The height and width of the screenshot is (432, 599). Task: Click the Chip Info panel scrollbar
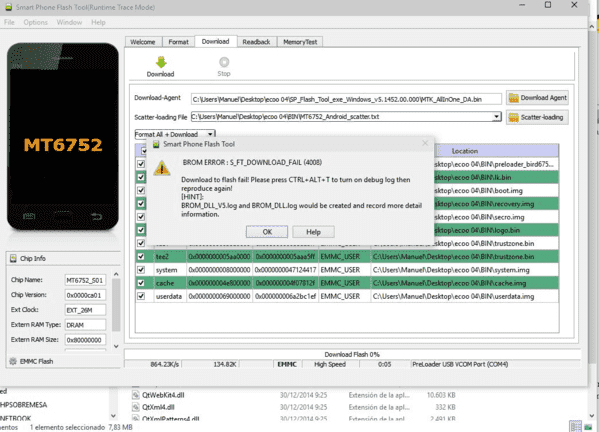point(116,305)
